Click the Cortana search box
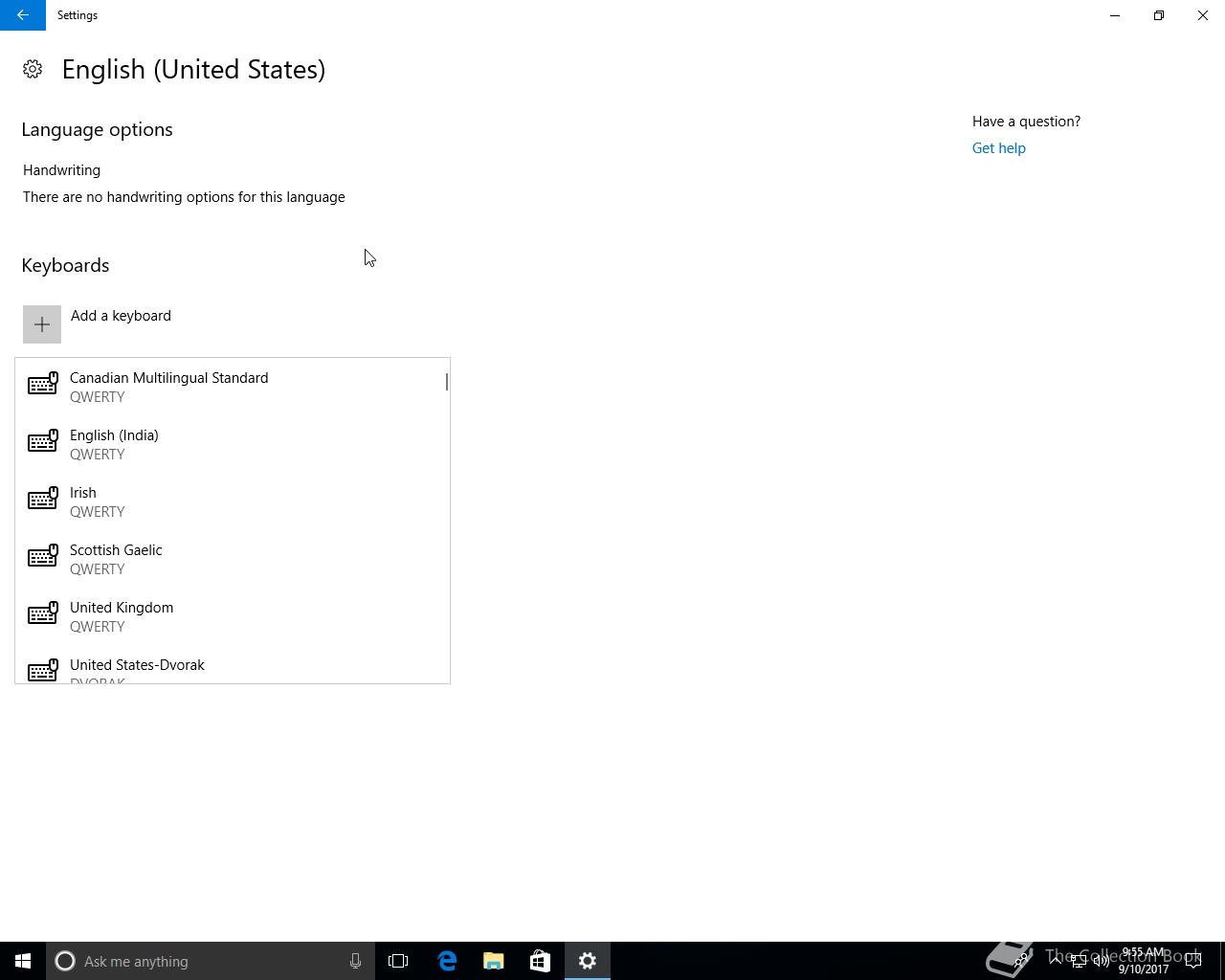 point(210,961)
